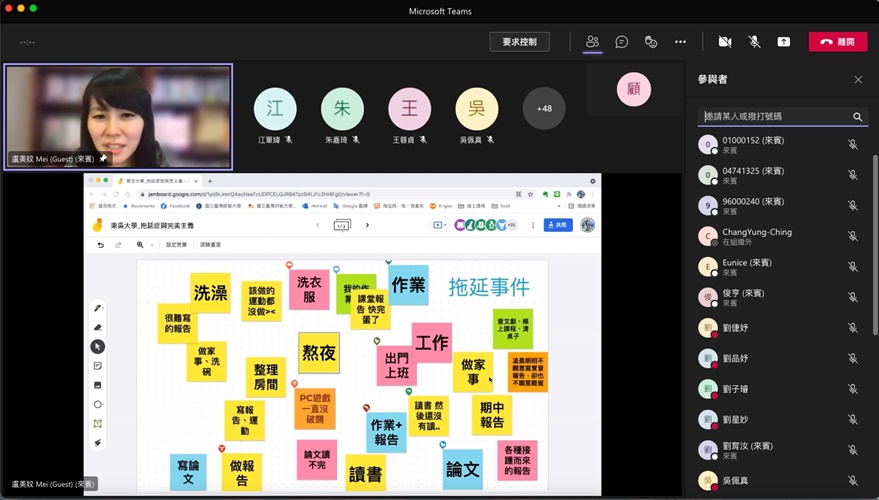Toggle the microphone mute button

tap(754, 42)
